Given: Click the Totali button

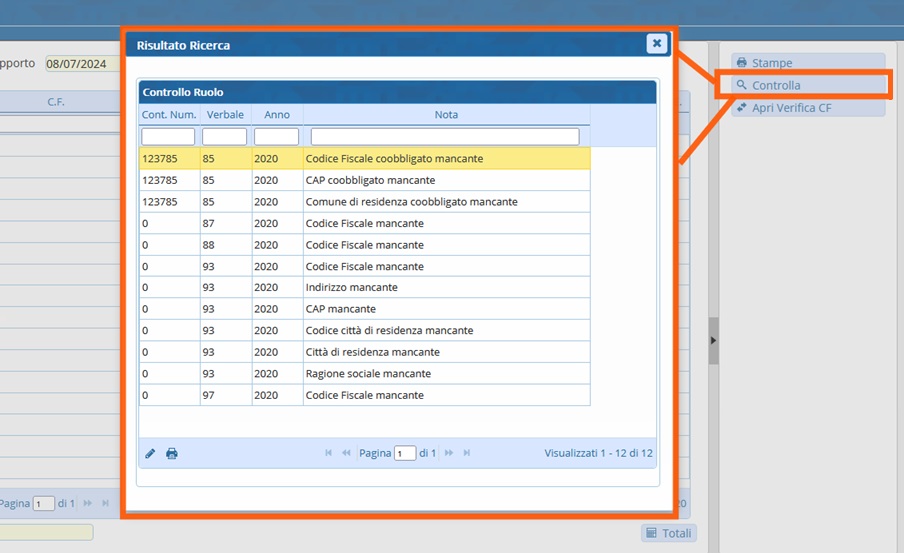Looking at the screenshot, I should [x=669, y=533].
